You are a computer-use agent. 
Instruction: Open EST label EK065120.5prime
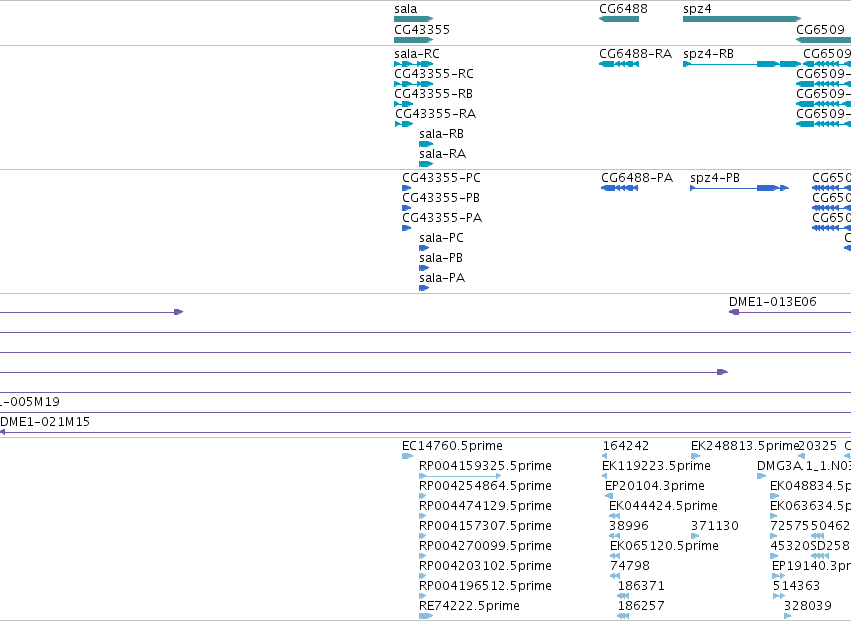[x=664, y=546]
